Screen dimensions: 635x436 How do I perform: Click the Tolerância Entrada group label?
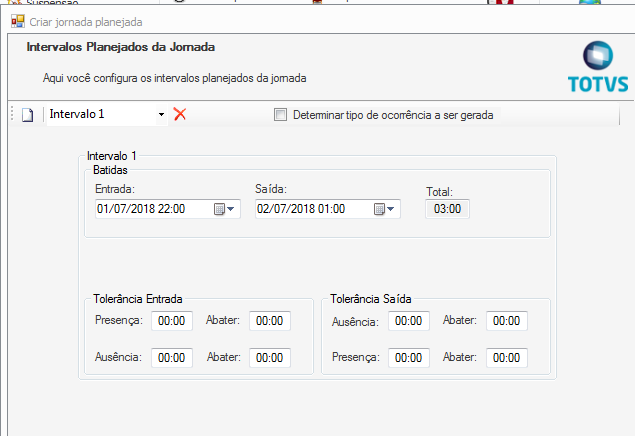[138, 299]
